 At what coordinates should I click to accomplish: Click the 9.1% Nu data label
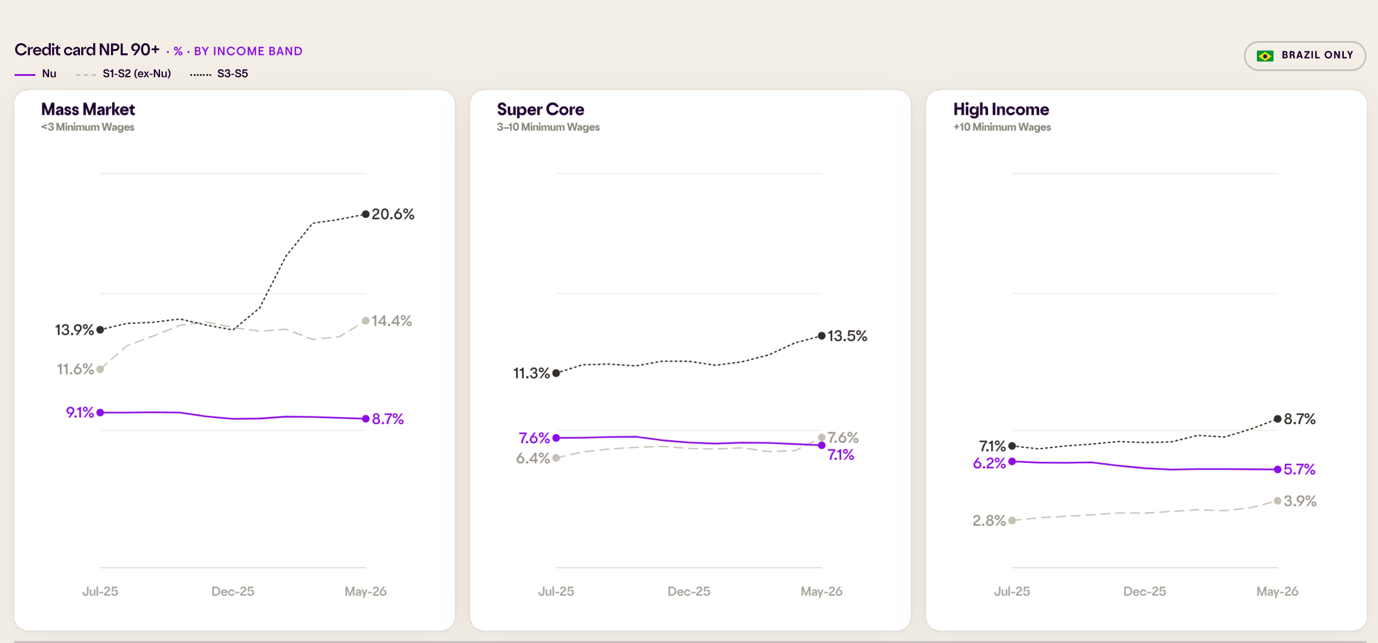coord(80,412)
